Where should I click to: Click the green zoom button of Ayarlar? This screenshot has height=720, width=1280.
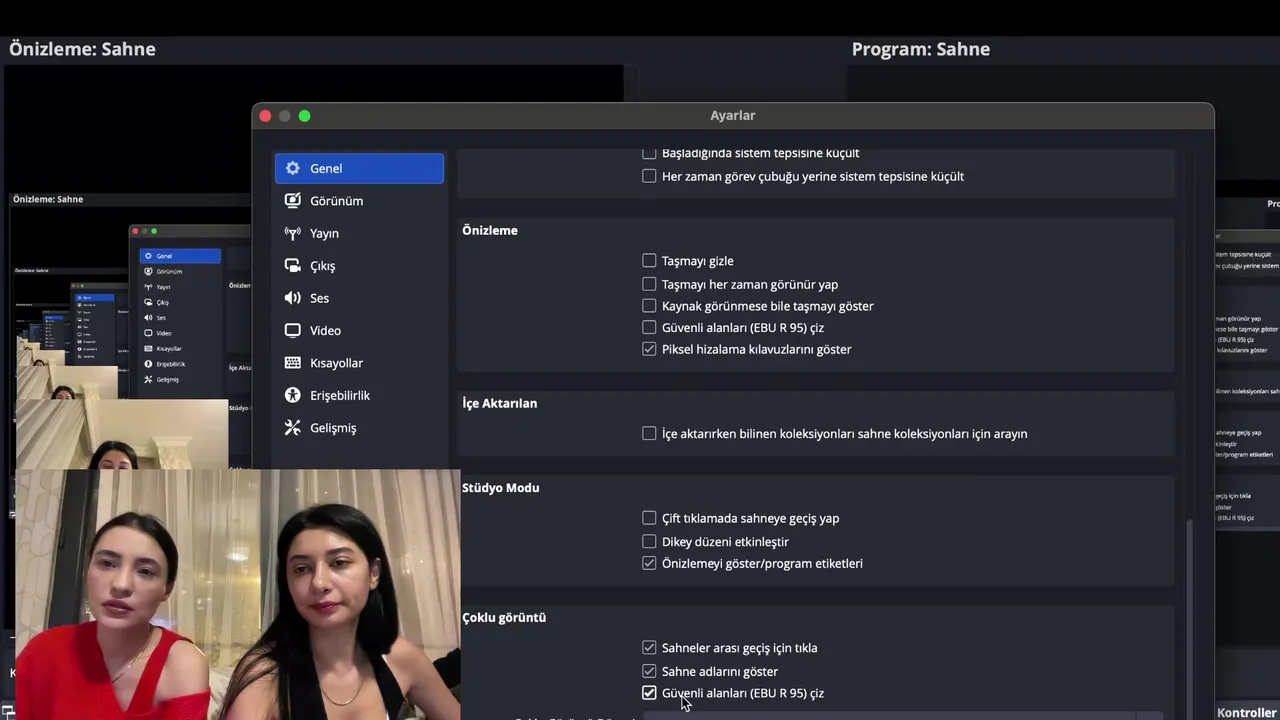point(305,116)
